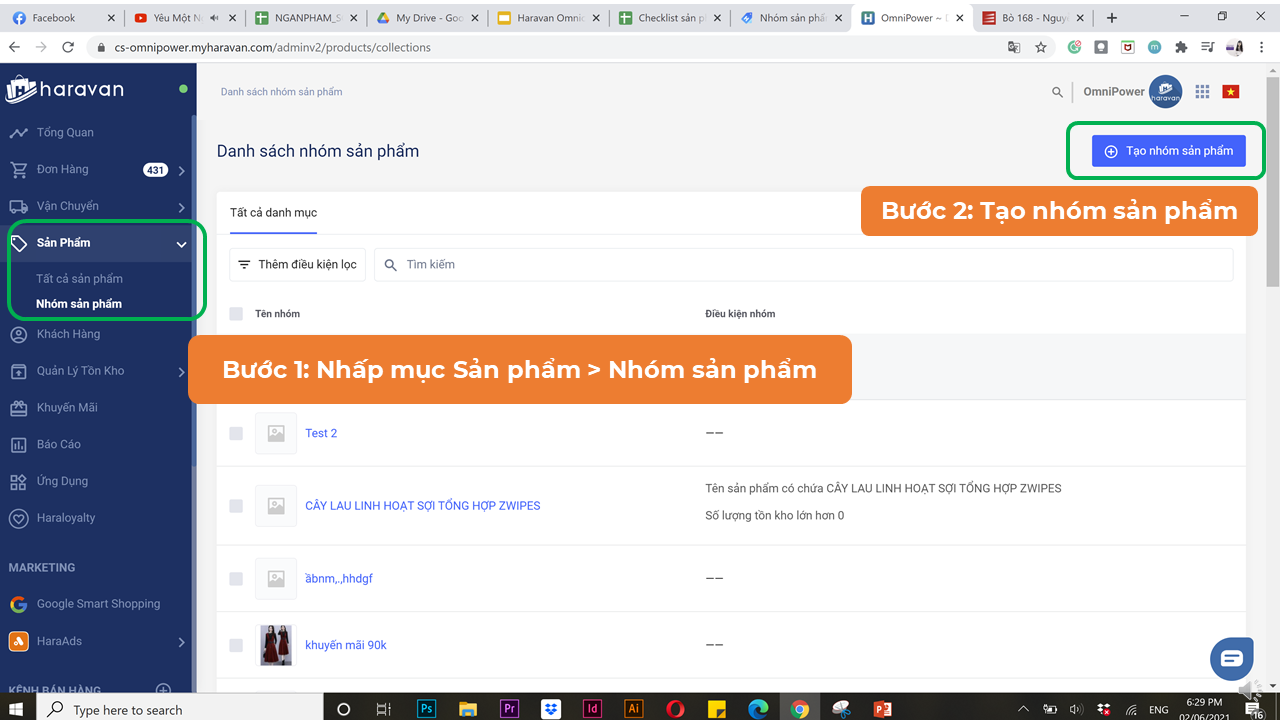
Task: Check the Test 2 row checkbox
Action: point(236,433)
